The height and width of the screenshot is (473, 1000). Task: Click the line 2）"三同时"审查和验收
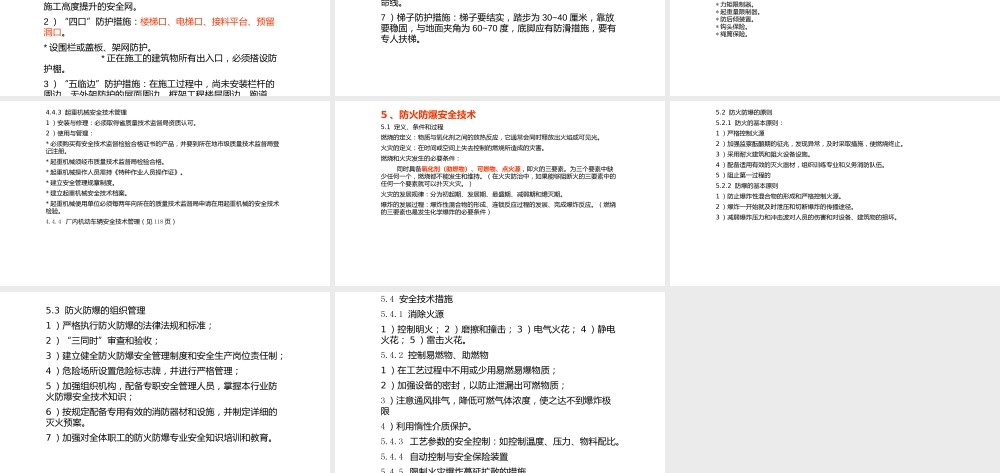(102, 341)
